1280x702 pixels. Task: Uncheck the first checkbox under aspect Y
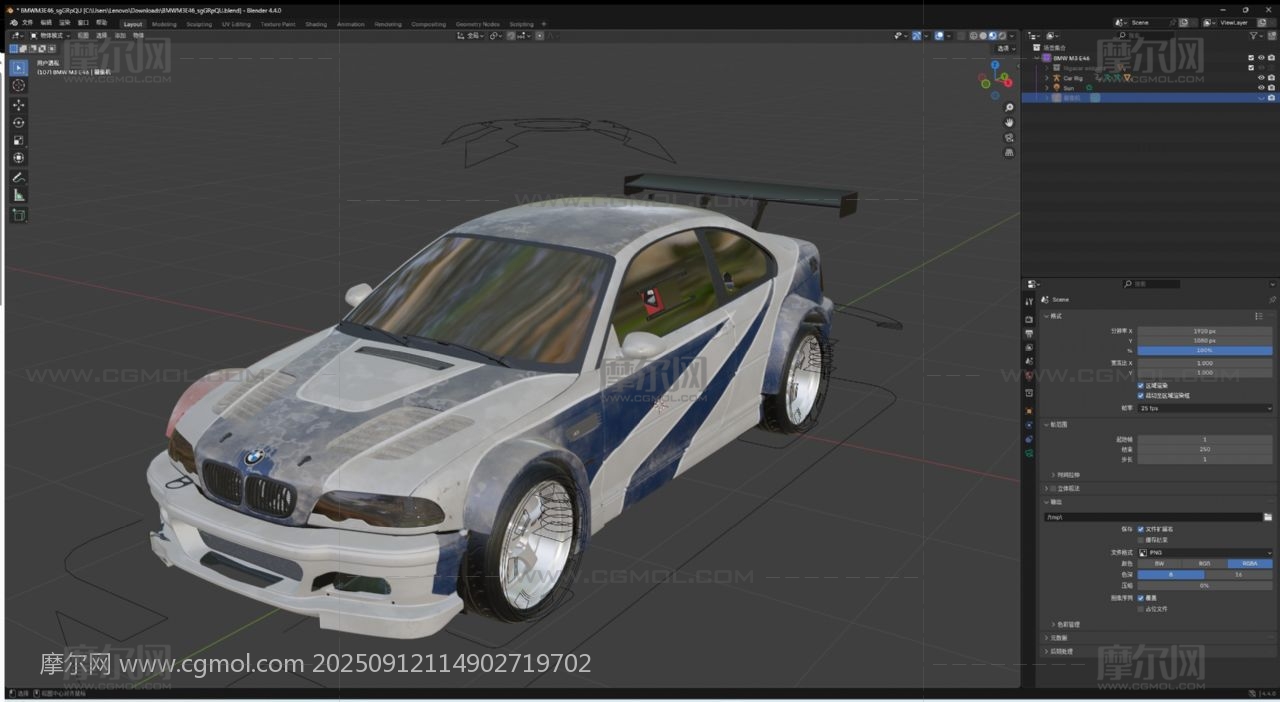(x=1140, y=385)
